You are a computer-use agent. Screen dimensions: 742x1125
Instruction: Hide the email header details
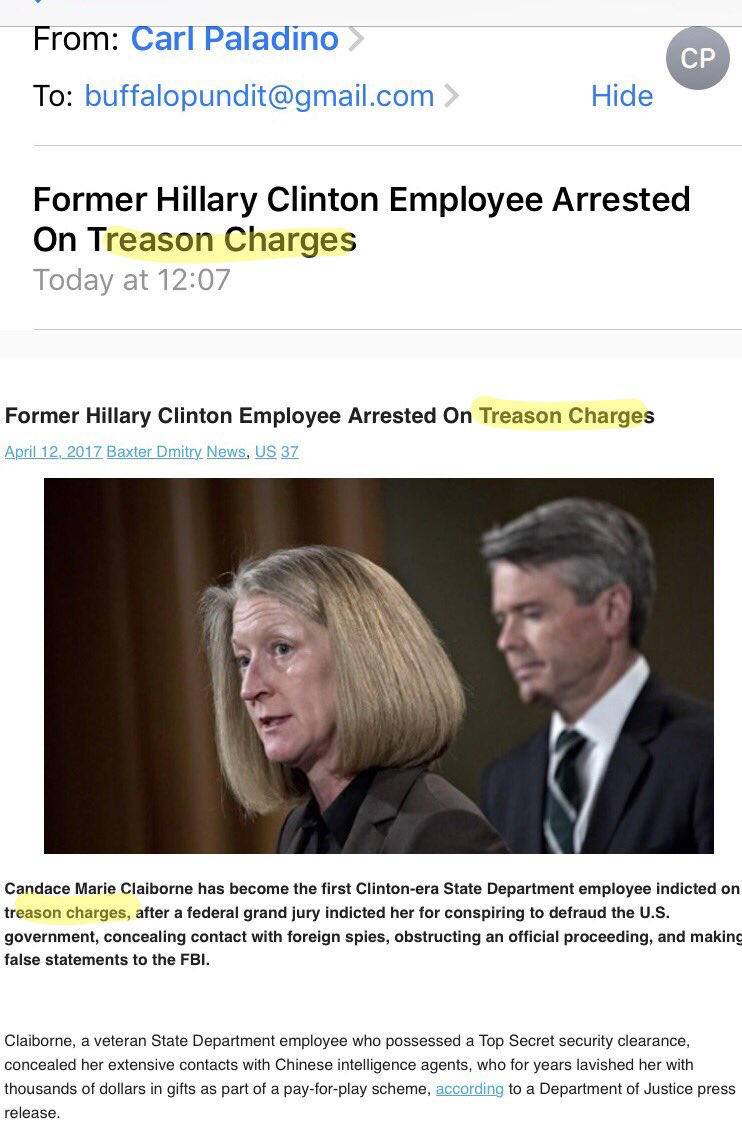(x=621, y=95)
